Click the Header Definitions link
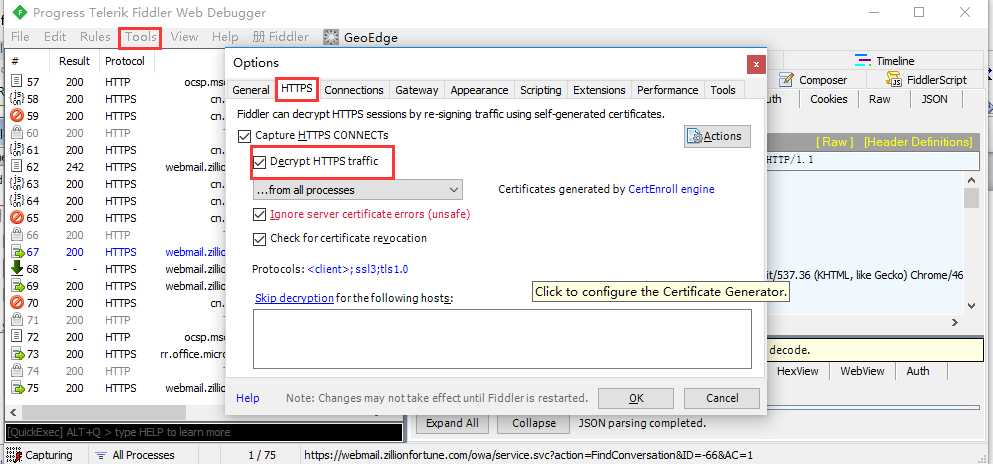The height and width of the screenshot is (464, 993). point(918,142)
